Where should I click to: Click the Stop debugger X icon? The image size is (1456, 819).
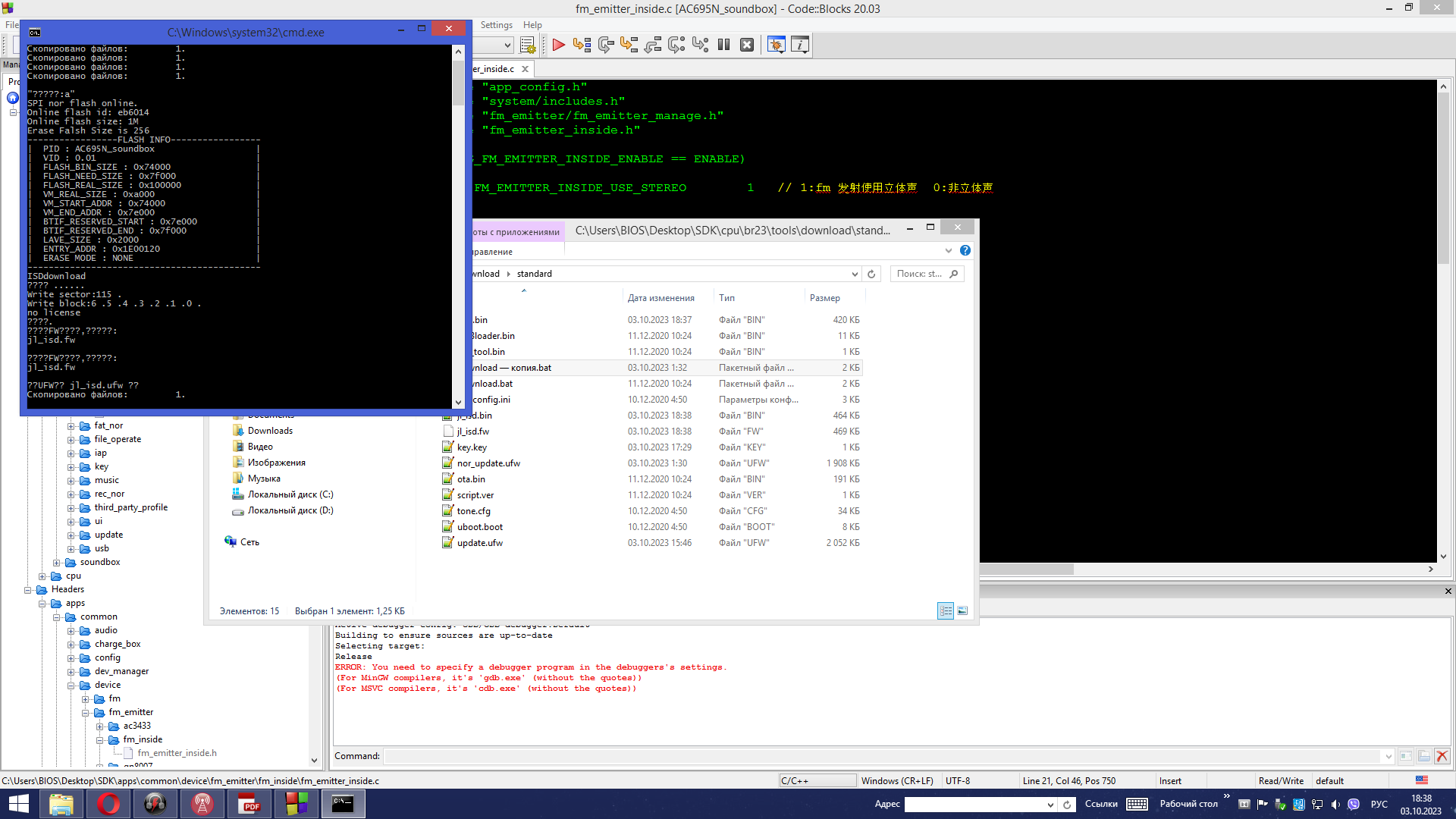click(747, 45)
